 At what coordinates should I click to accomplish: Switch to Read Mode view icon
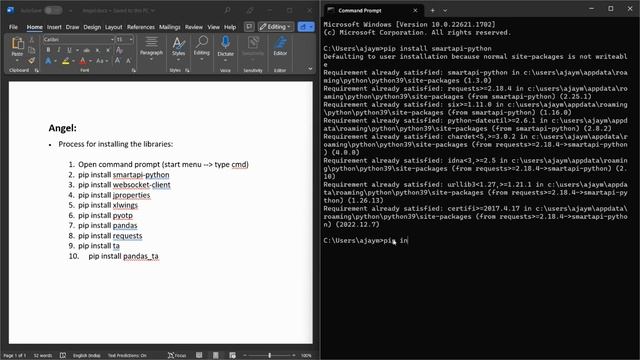coord(199,356)
